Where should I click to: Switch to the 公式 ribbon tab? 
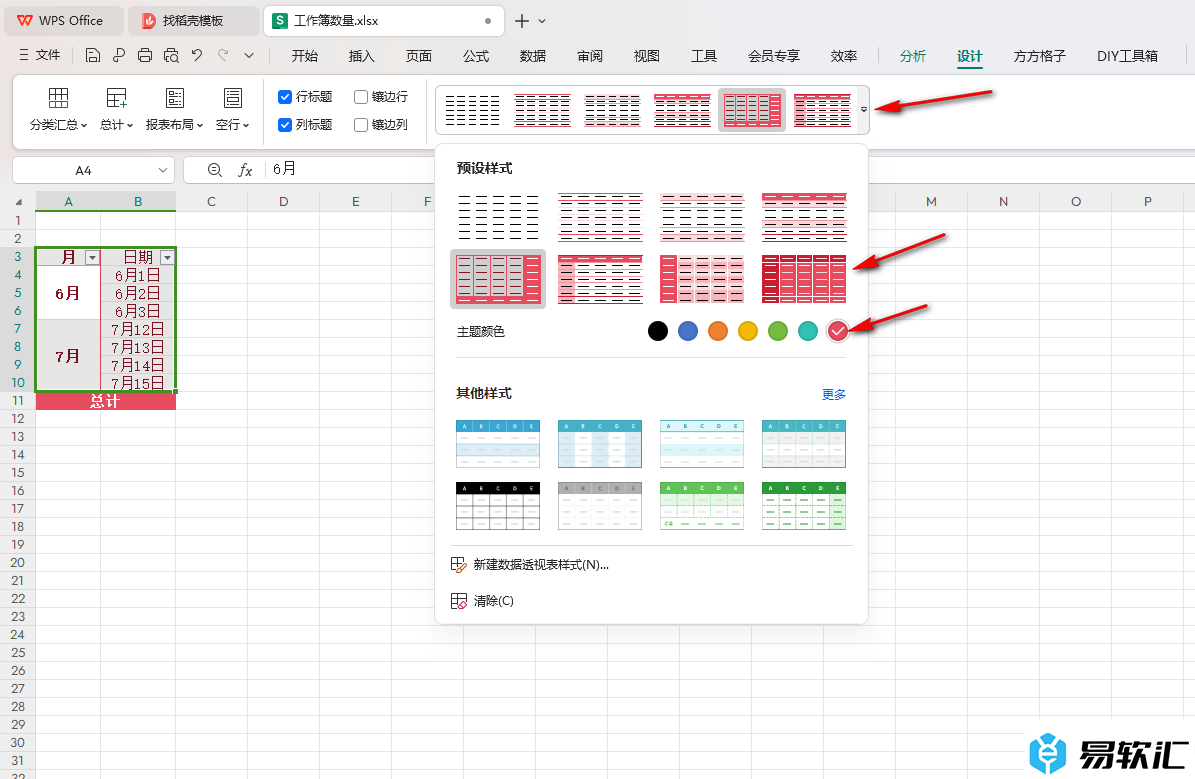click(476, 56)
